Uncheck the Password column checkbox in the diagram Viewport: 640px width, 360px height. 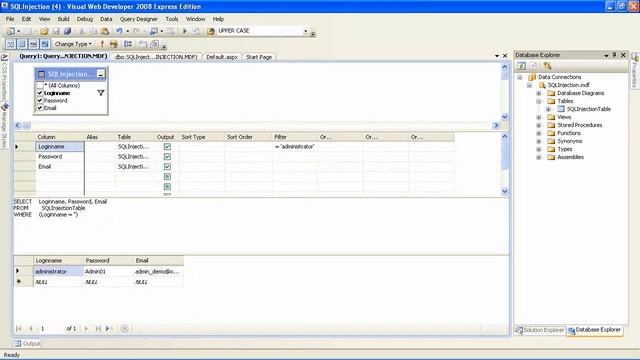click(x=40, y=100)
